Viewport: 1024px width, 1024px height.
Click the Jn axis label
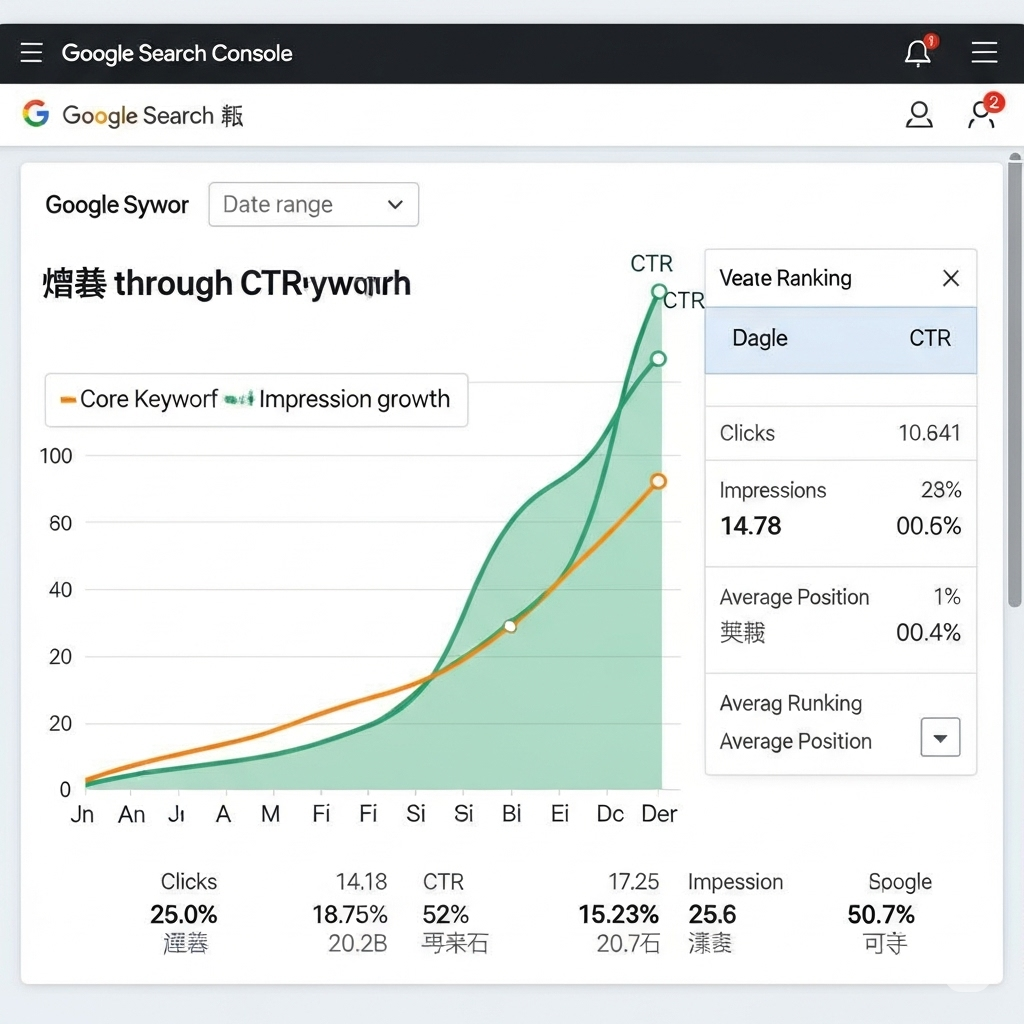click(x=82, y=814)
